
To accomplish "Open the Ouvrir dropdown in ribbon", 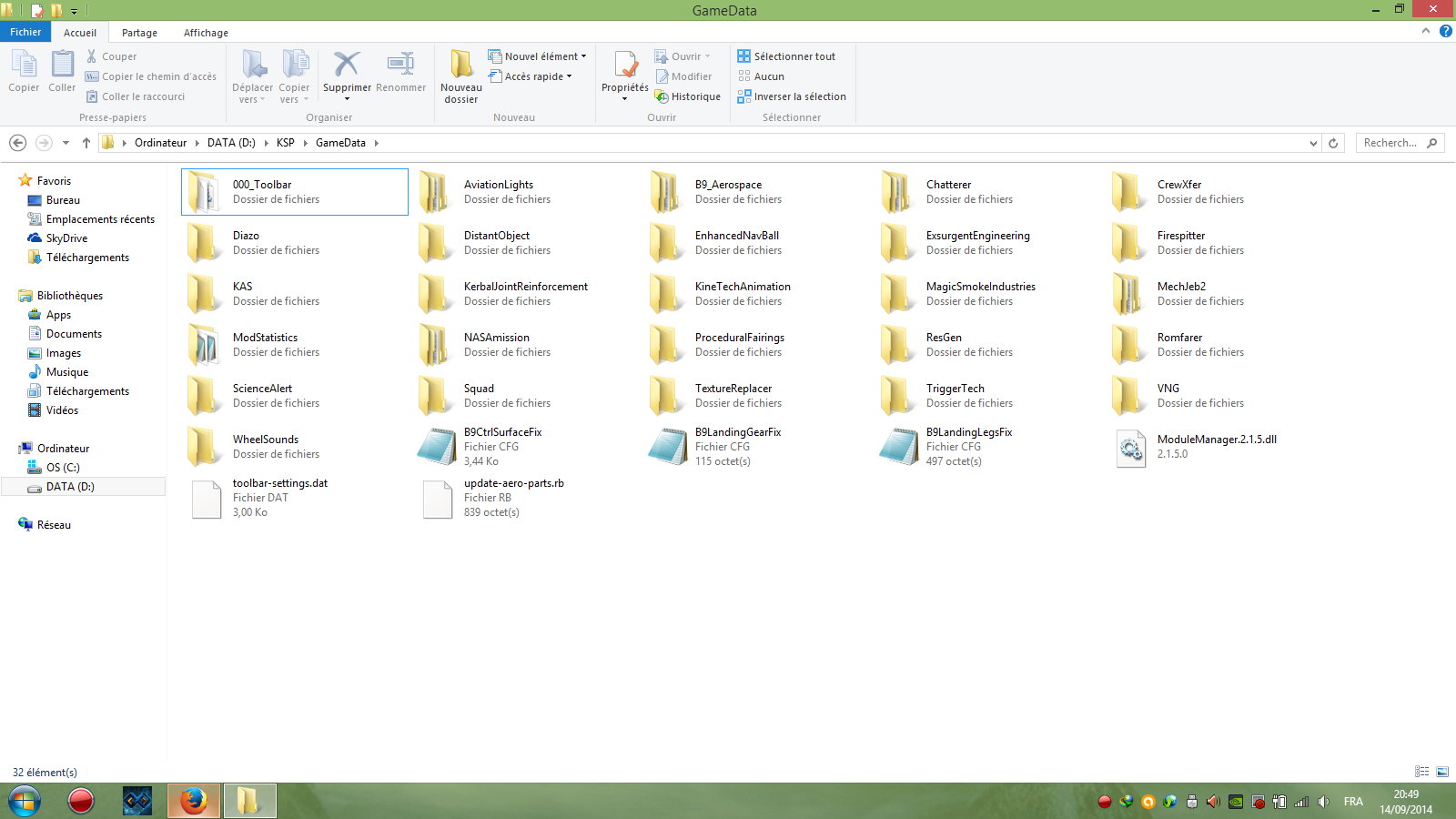I will tap(682, 56).
